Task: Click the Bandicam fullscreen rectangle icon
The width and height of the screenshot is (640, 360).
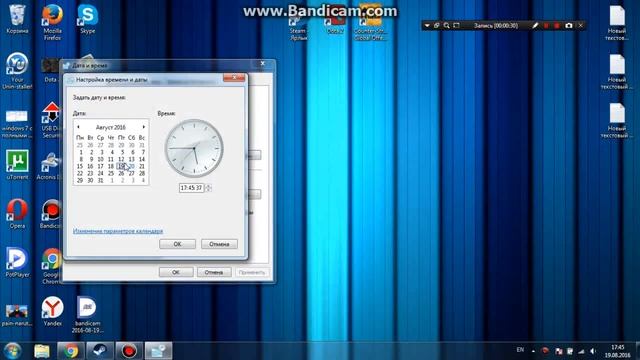Action: pyautogui.click(x=456, y=25)
